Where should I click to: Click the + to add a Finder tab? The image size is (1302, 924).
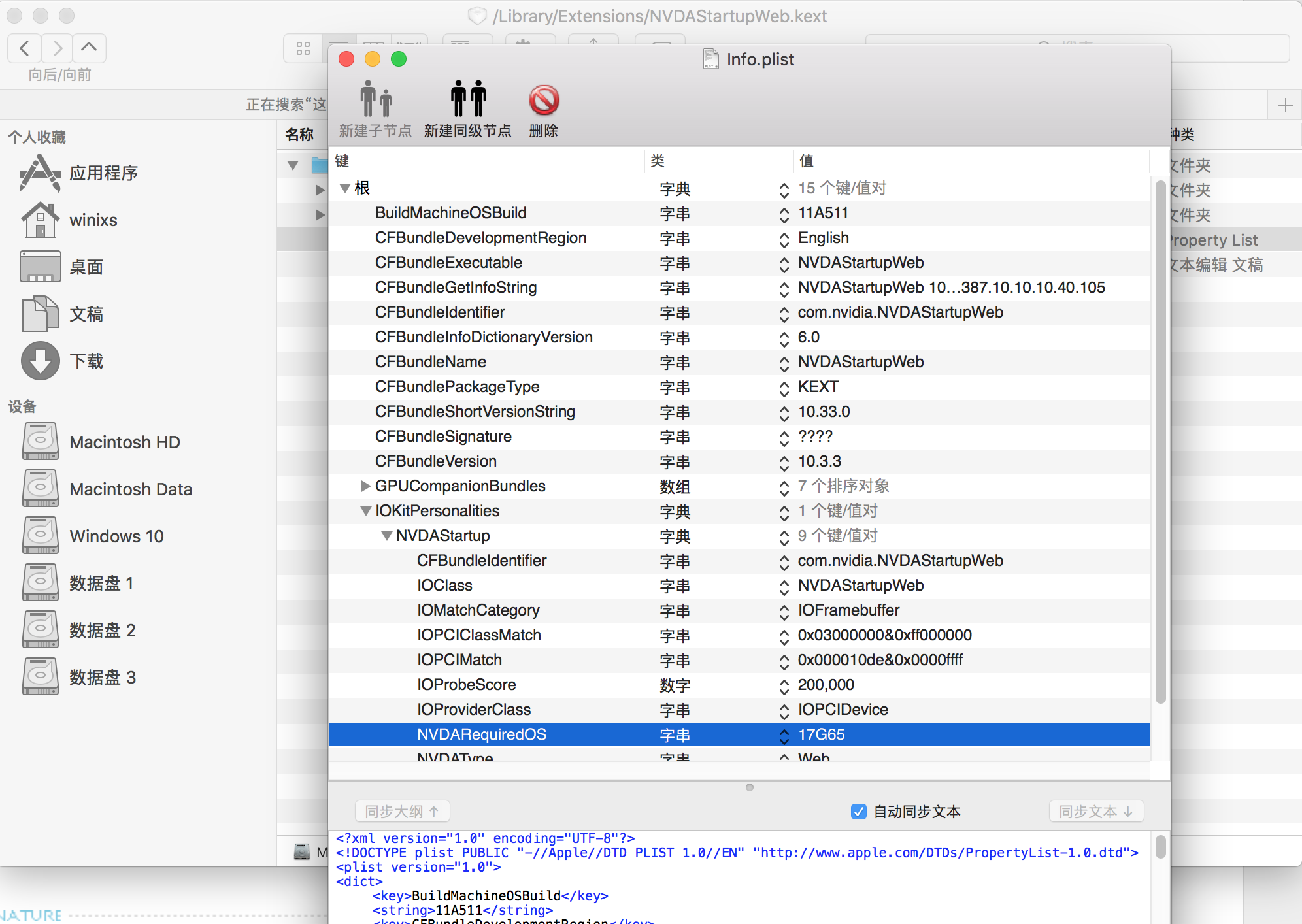tap(1286, 105)
